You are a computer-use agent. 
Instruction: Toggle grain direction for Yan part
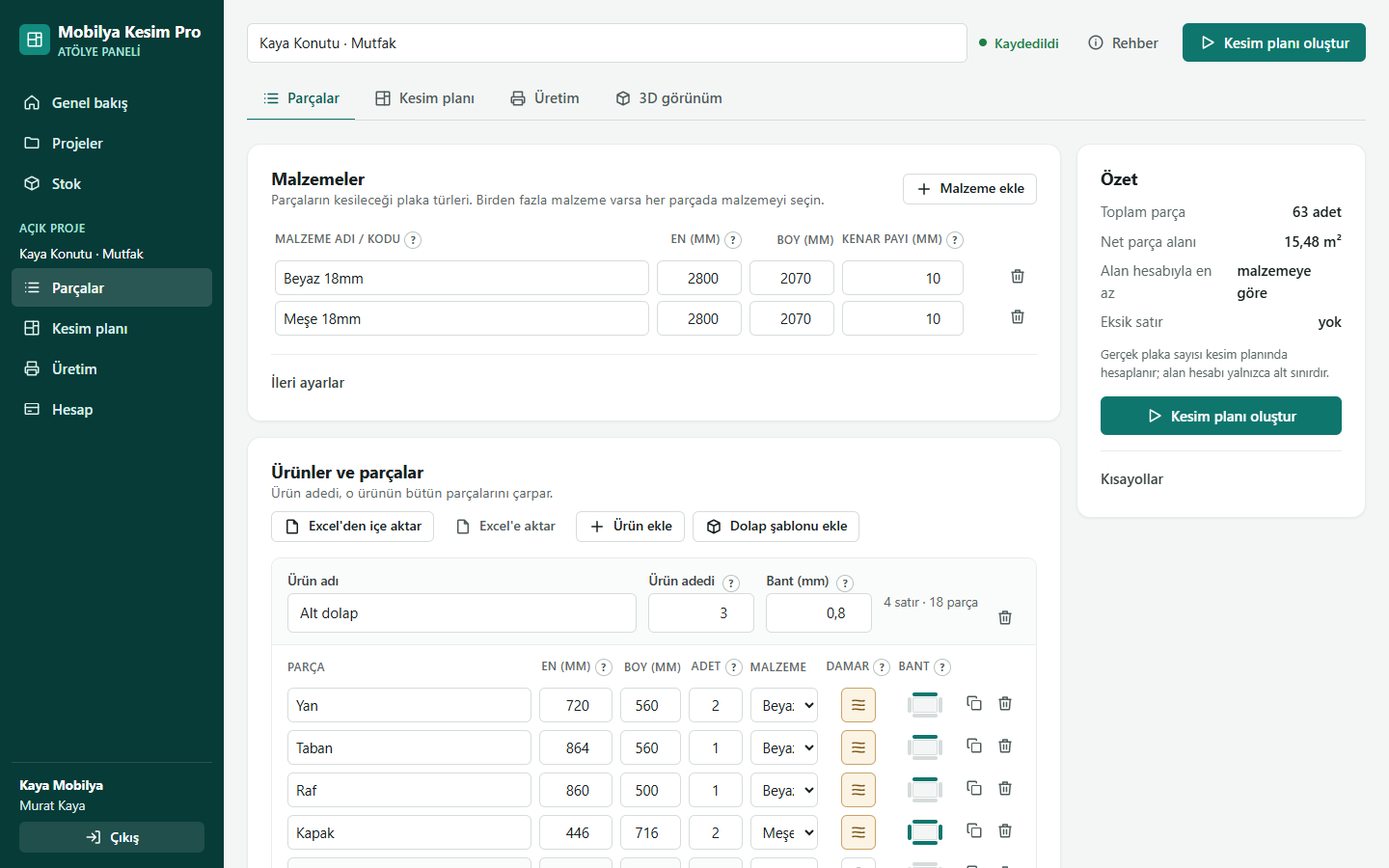tap(858, 705)
